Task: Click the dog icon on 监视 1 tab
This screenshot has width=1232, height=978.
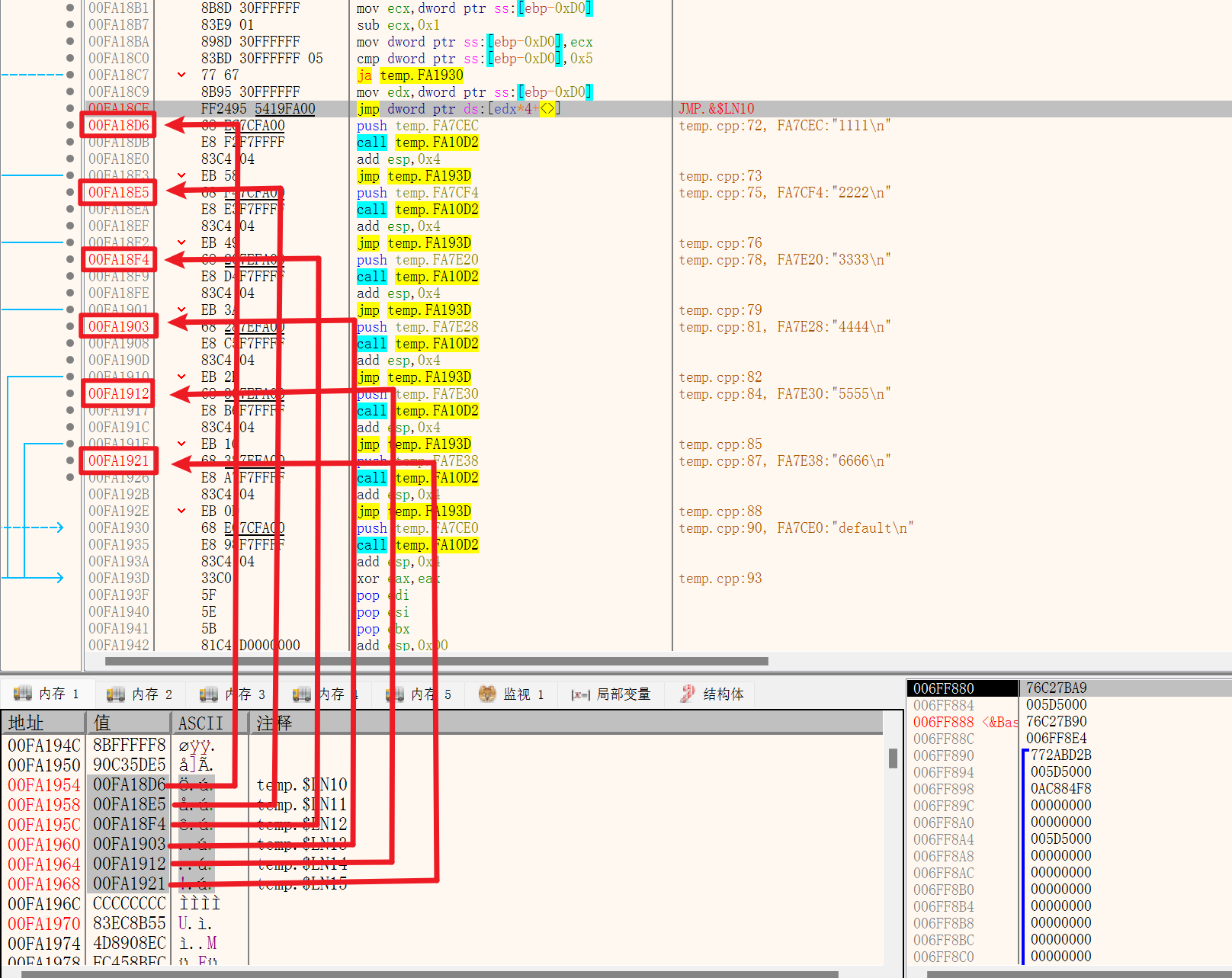Action: coord(486,694)
